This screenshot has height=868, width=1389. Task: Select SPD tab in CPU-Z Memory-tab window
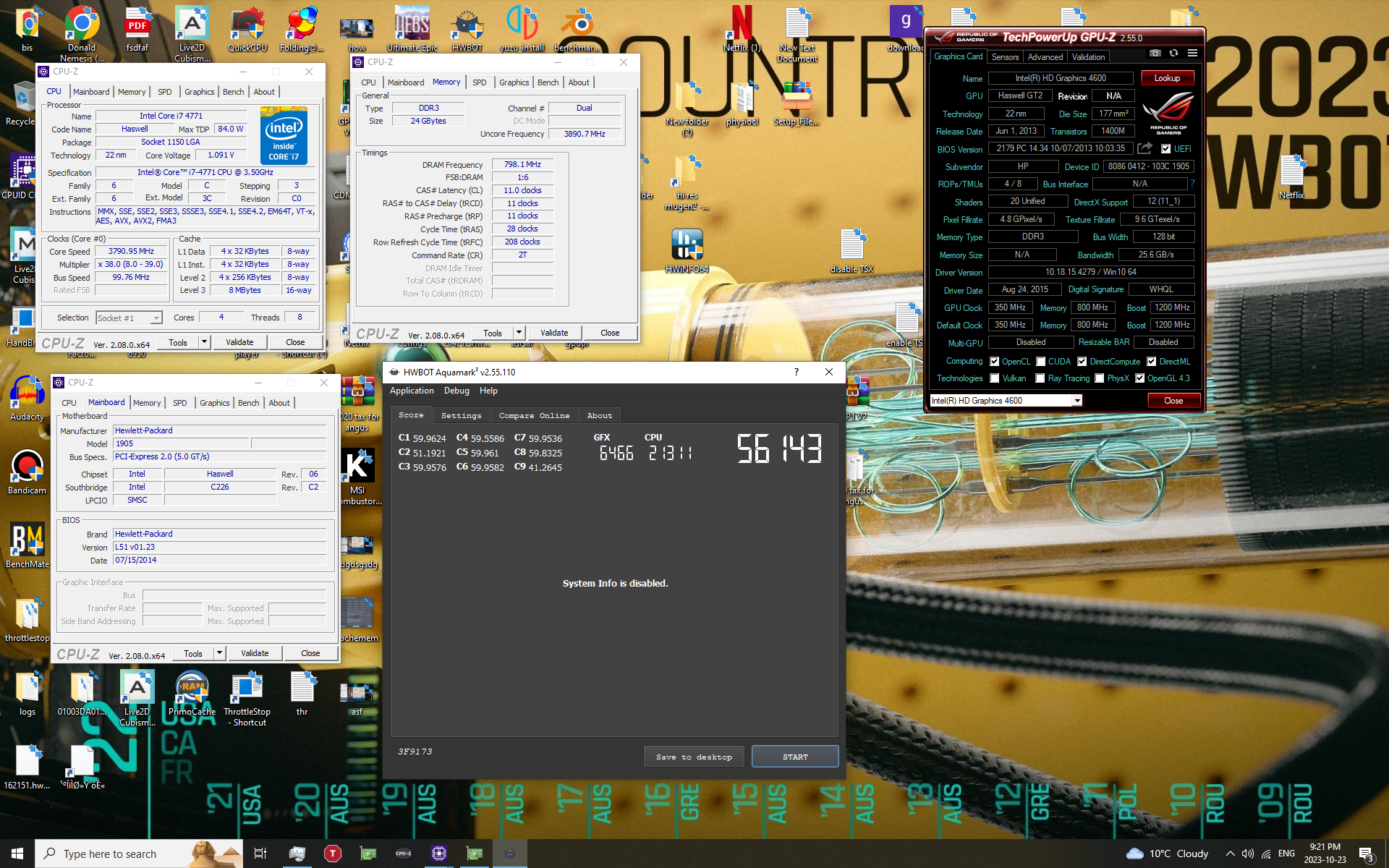479,82
